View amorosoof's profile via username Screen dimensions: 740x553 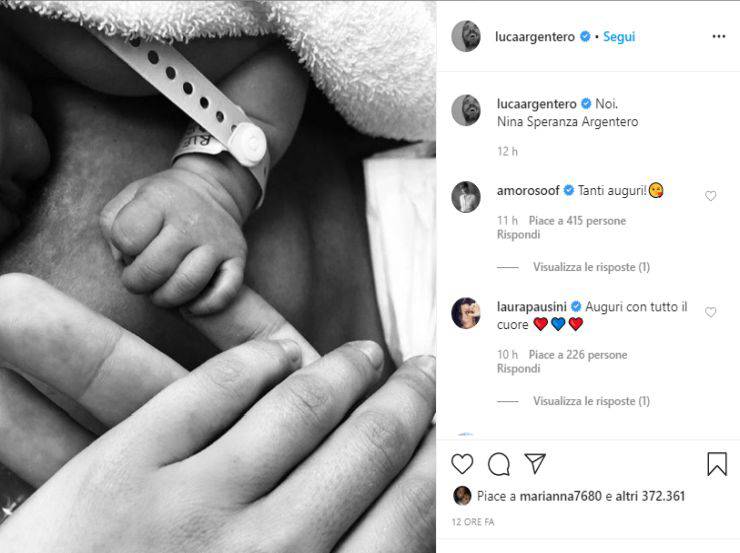click(x=528, y=191)
